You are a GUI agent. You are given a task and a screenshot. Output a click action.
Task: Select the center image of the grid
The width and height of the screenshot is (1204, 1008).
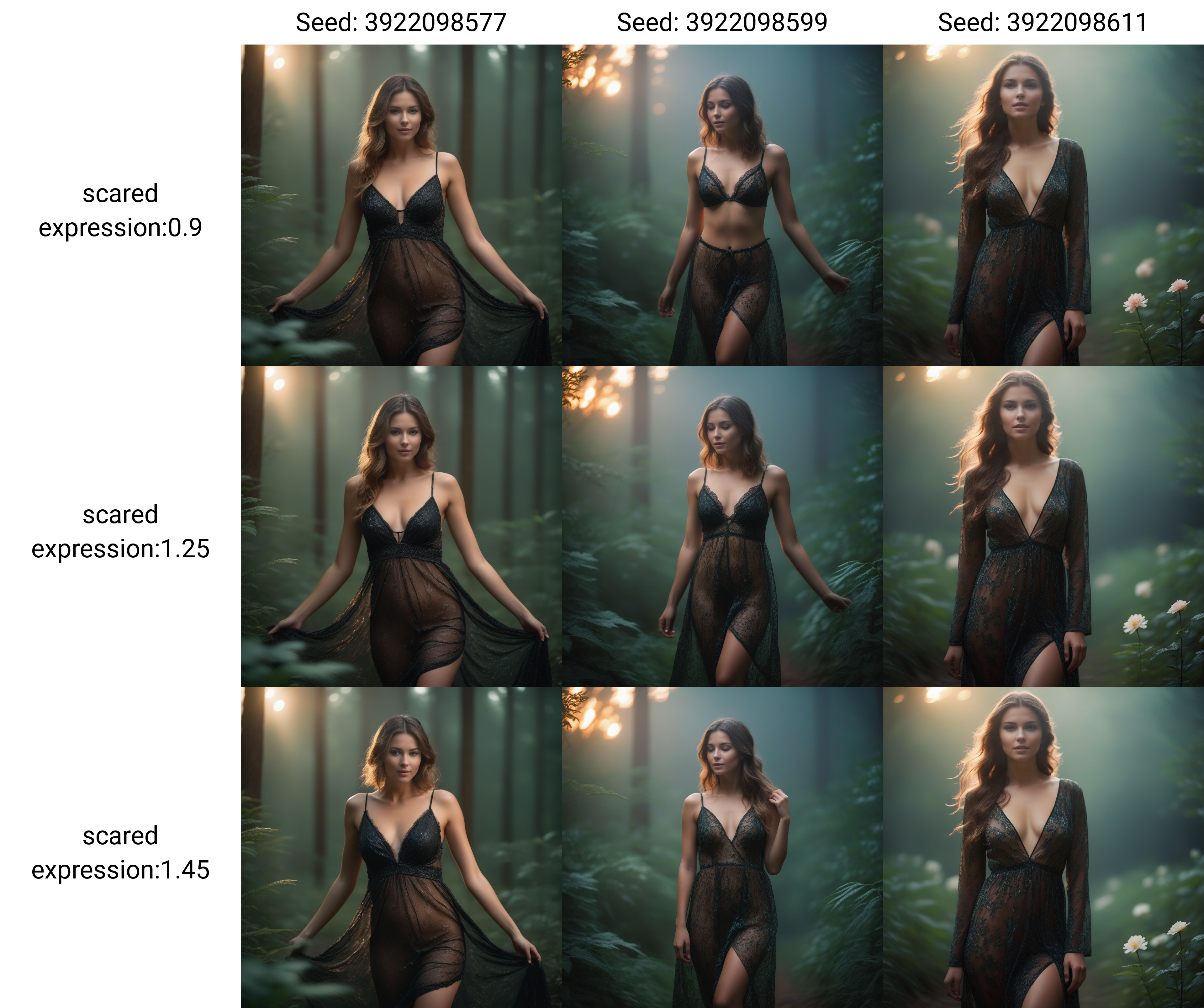[x=722, y=526]
